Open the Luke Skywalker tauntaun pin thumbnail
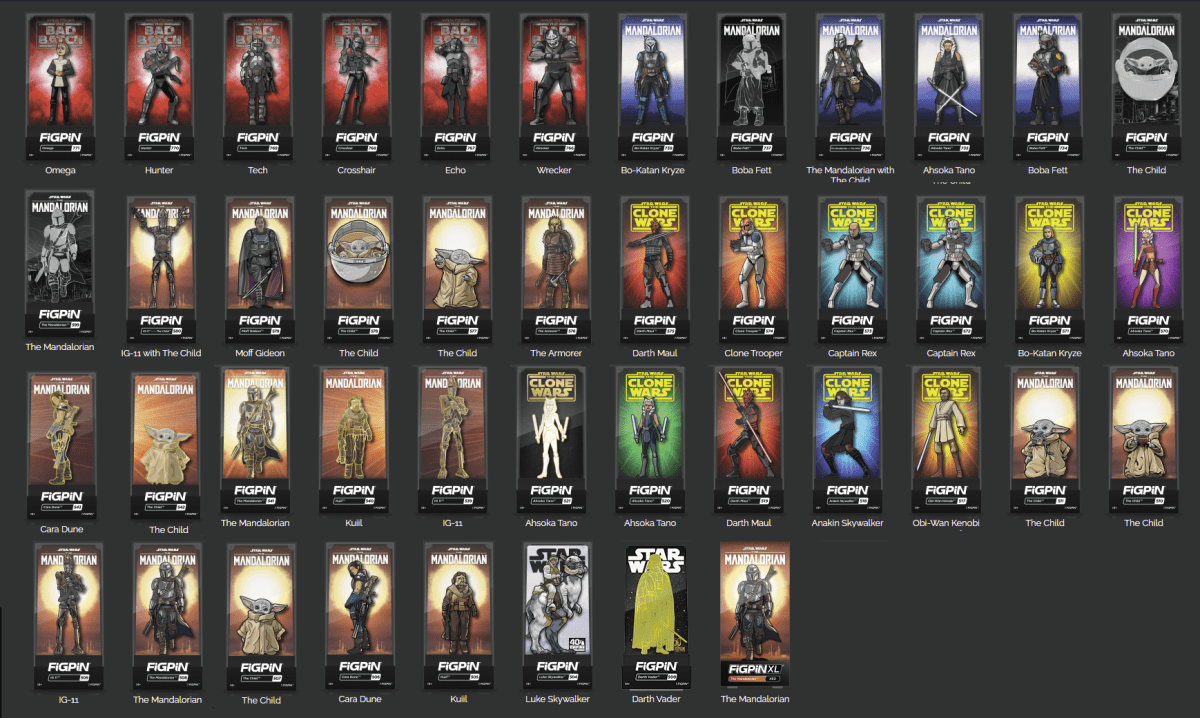 click(554, 612)
